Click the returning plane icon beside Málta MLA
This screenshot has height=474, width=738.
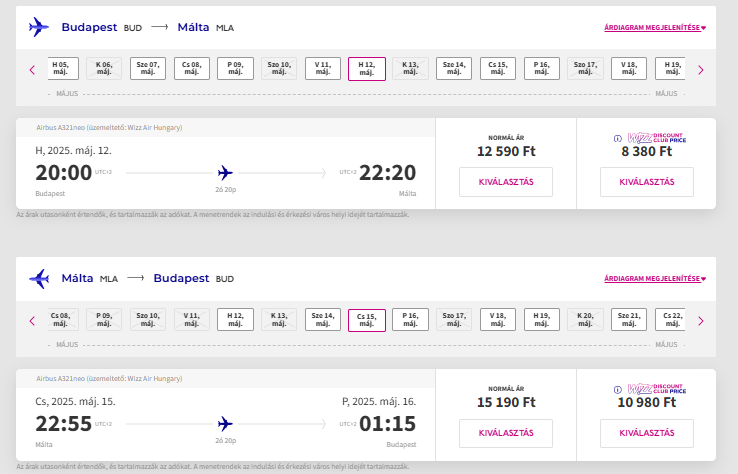click(39, 278)
